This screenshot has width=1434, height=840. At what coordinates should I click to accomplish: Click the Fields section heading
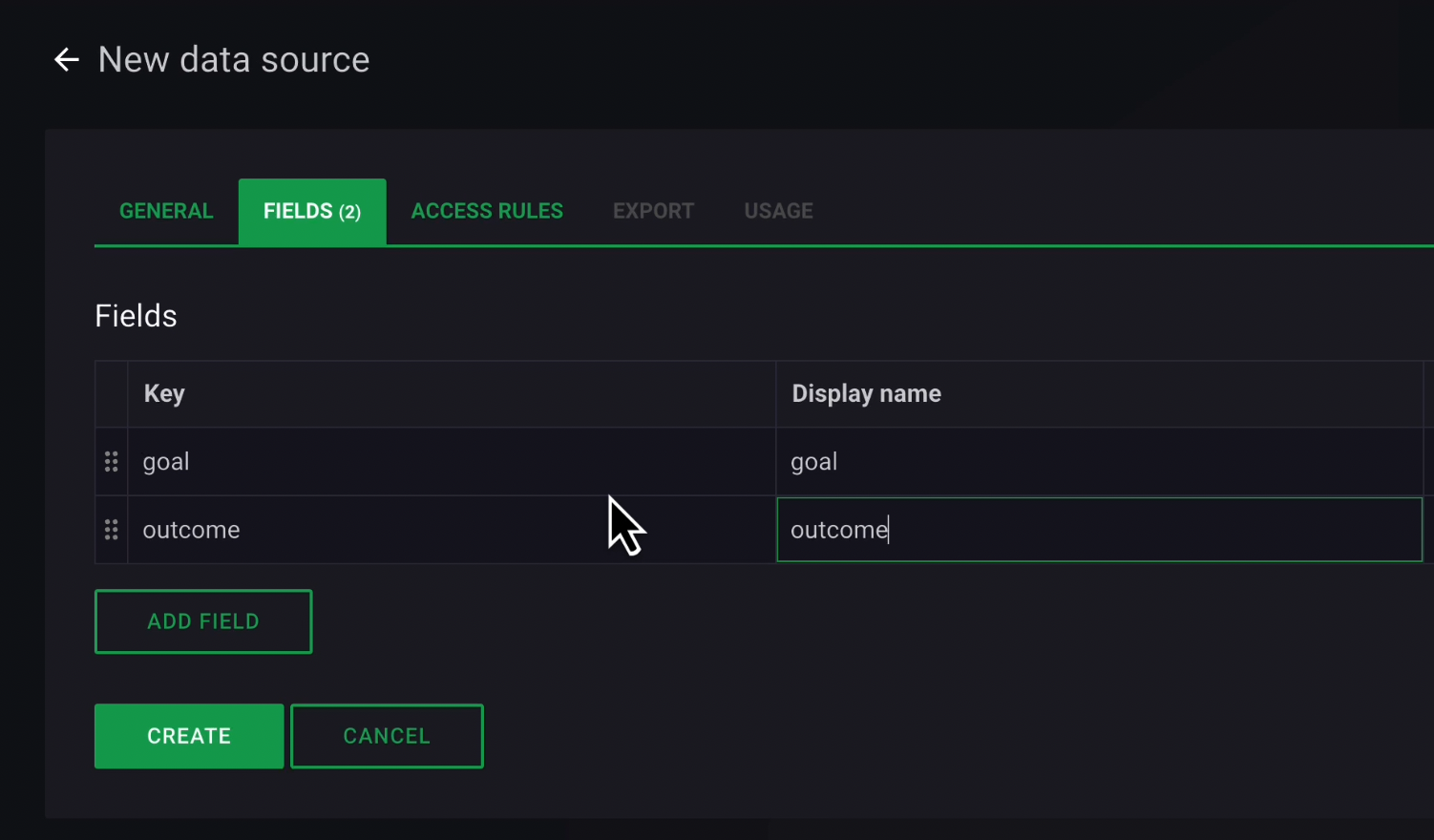[136, 316]
